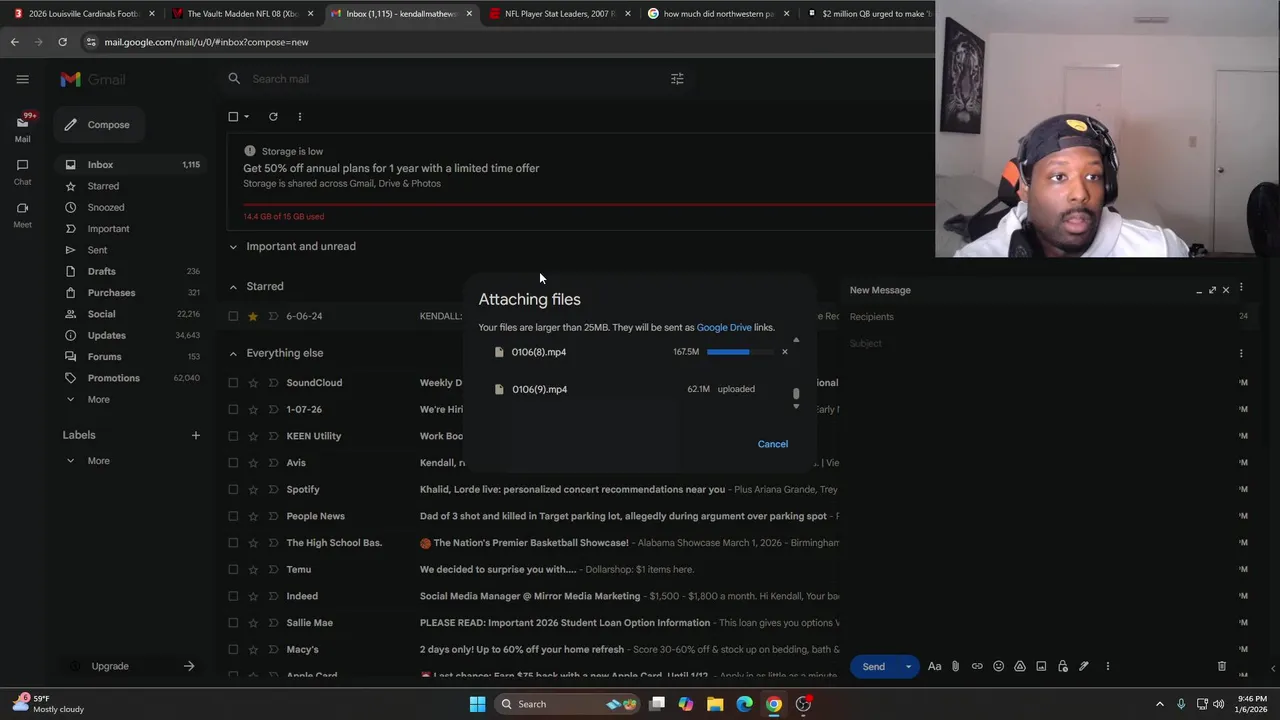Cancel the attaching files dialog
Image resolution: width=1280 pixels, height=720 pixels.
click(x=773, y=444)
